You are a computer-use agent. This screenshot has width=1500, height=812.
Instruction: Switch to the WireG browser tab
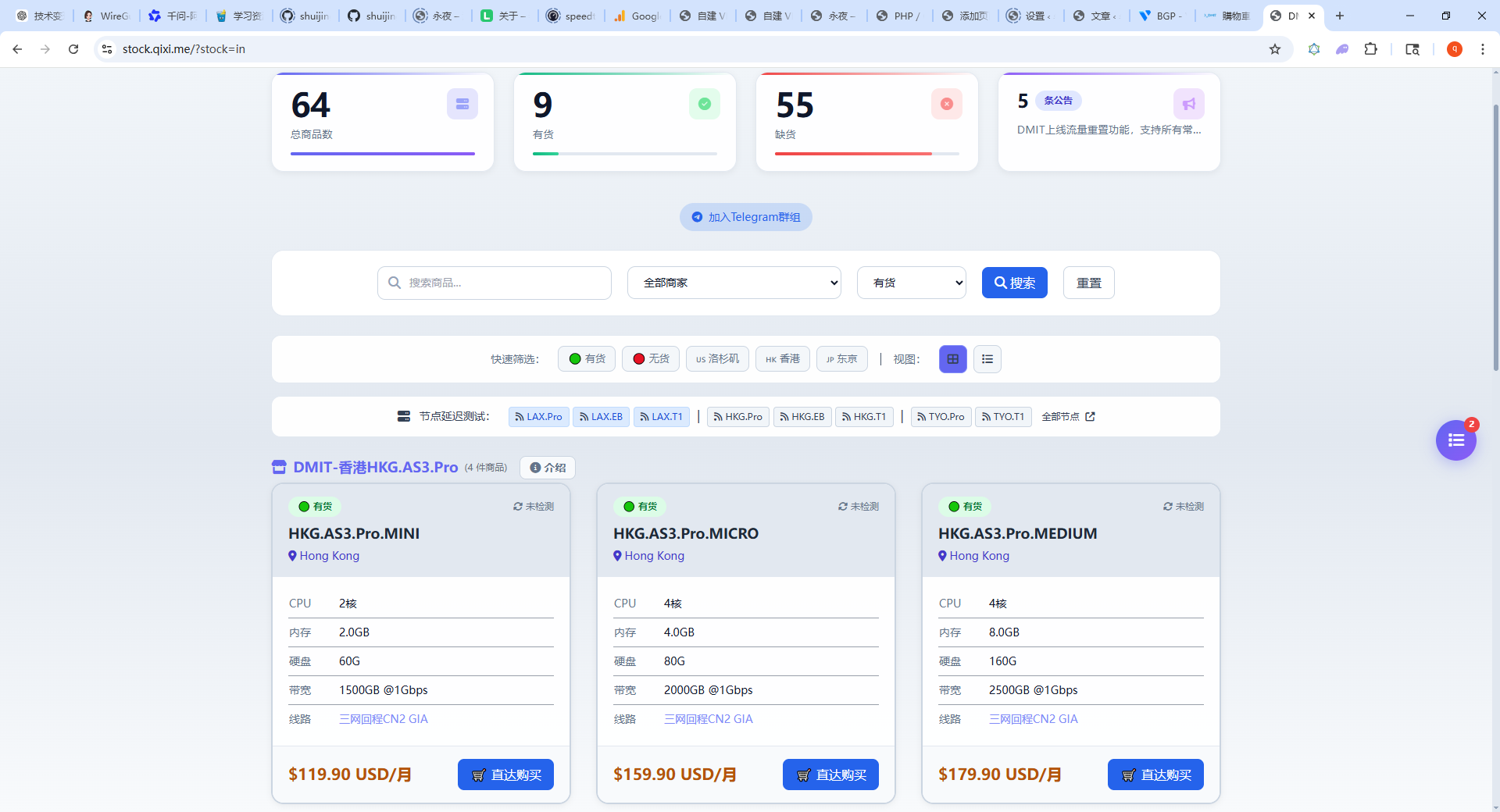[x=107, y=16]
